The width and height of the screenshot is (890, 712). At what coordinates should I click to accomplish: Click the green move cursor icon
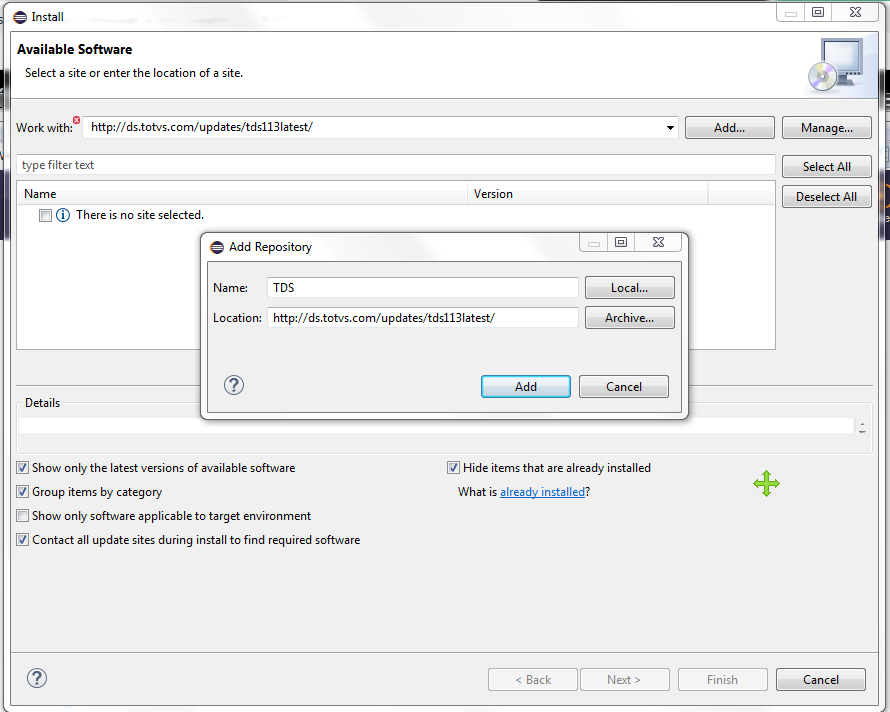(x=766, y=484)
